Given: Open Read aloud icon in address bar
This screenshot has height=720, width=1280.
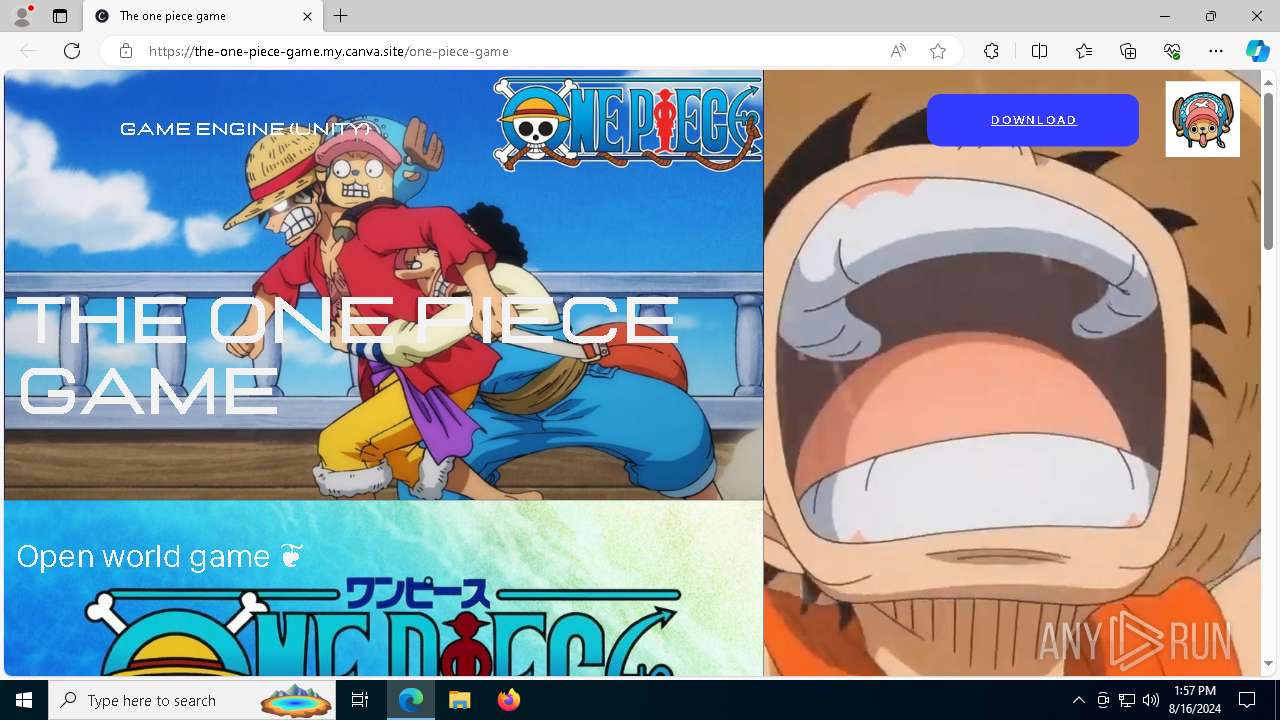Looking at the screenshot, I should coord(898,51).
